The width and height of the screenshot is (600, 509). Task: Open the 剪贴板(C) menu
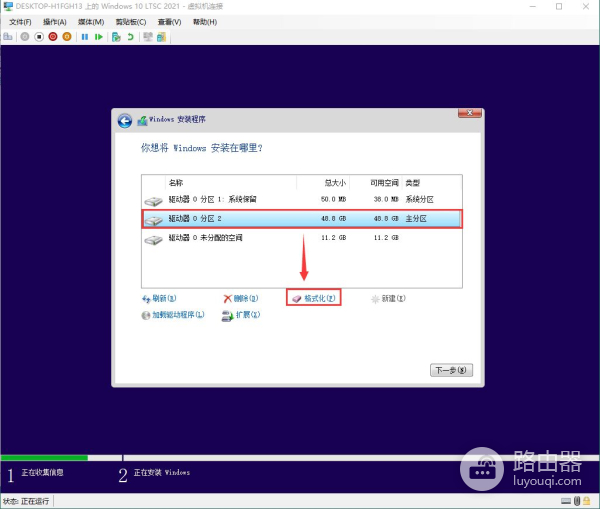(x=131, y=22)
